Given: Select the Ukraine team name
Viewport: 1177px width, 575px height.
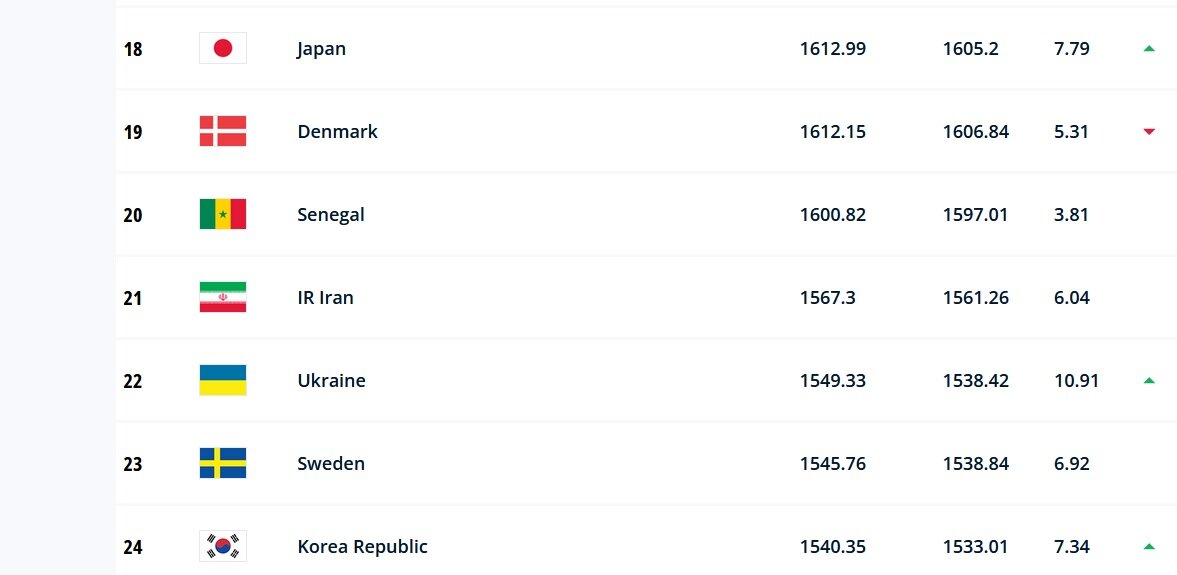Looking at the screenshot, I should [x=331, y=380].
